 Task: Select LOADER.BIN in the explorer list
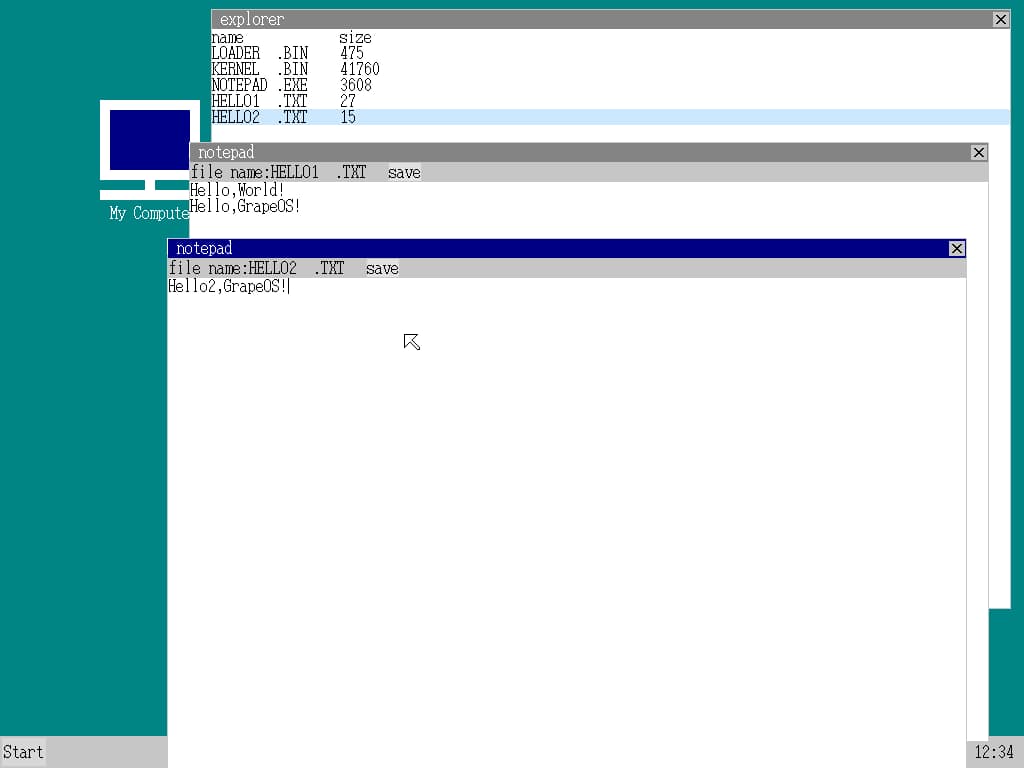(x=260, y=53)
